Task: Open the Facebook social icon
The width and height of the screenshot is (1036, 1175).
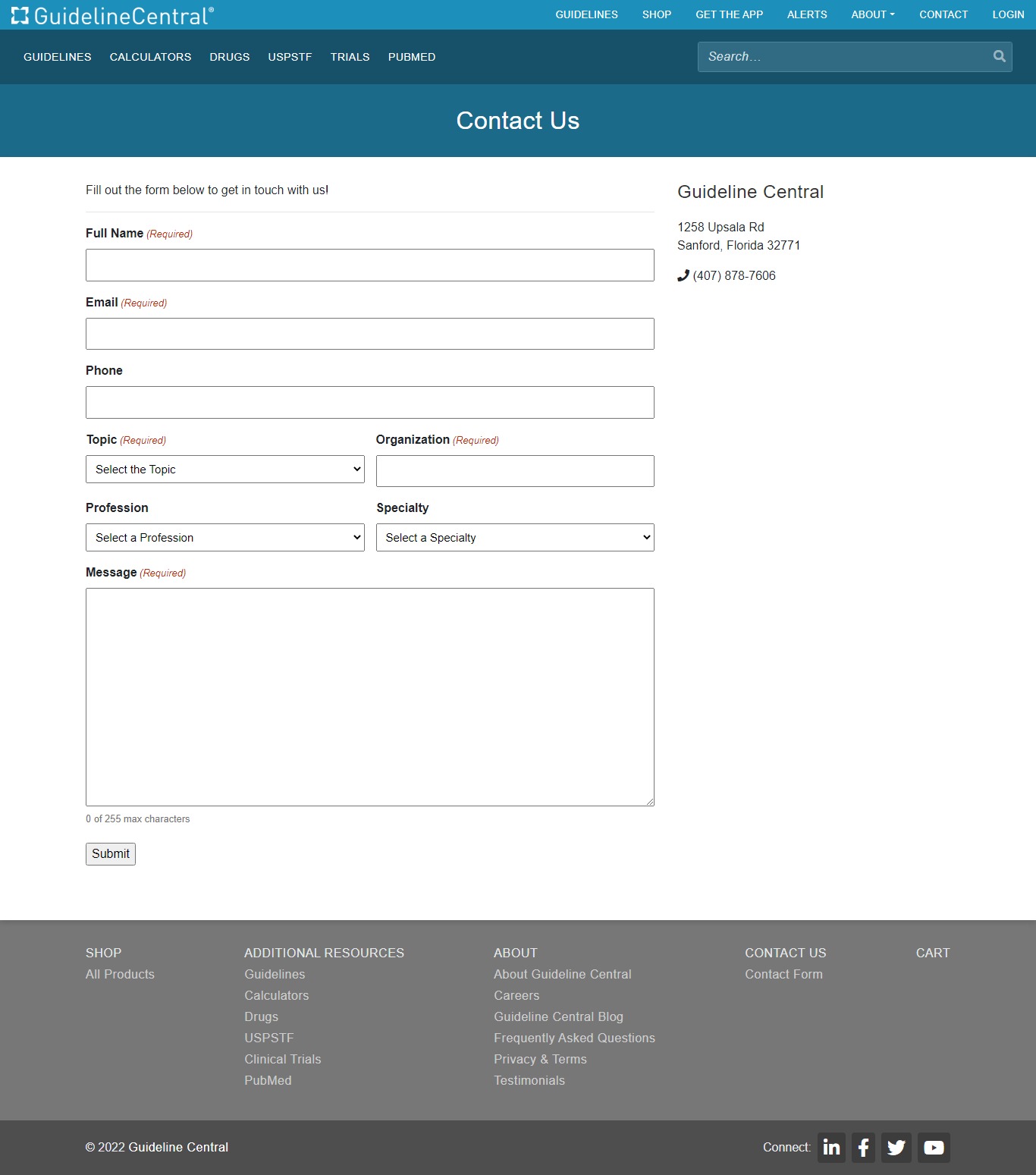Action: [863, 1148]
